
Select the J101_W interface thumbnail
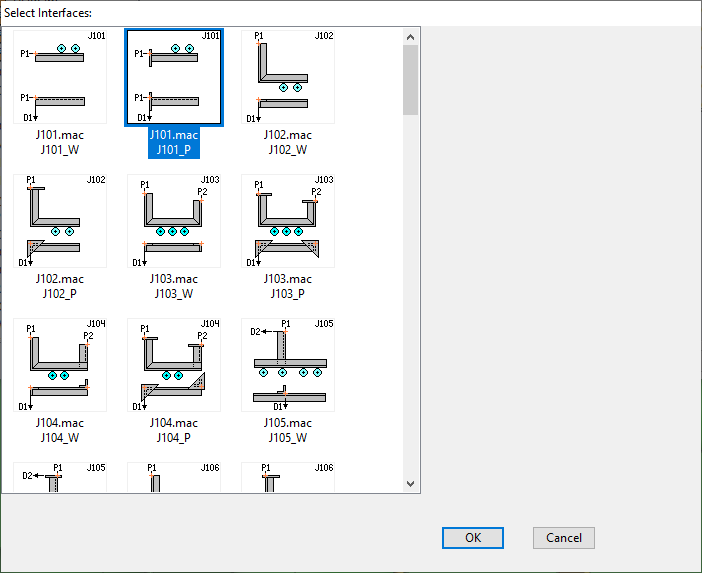(x=60, y=77)
